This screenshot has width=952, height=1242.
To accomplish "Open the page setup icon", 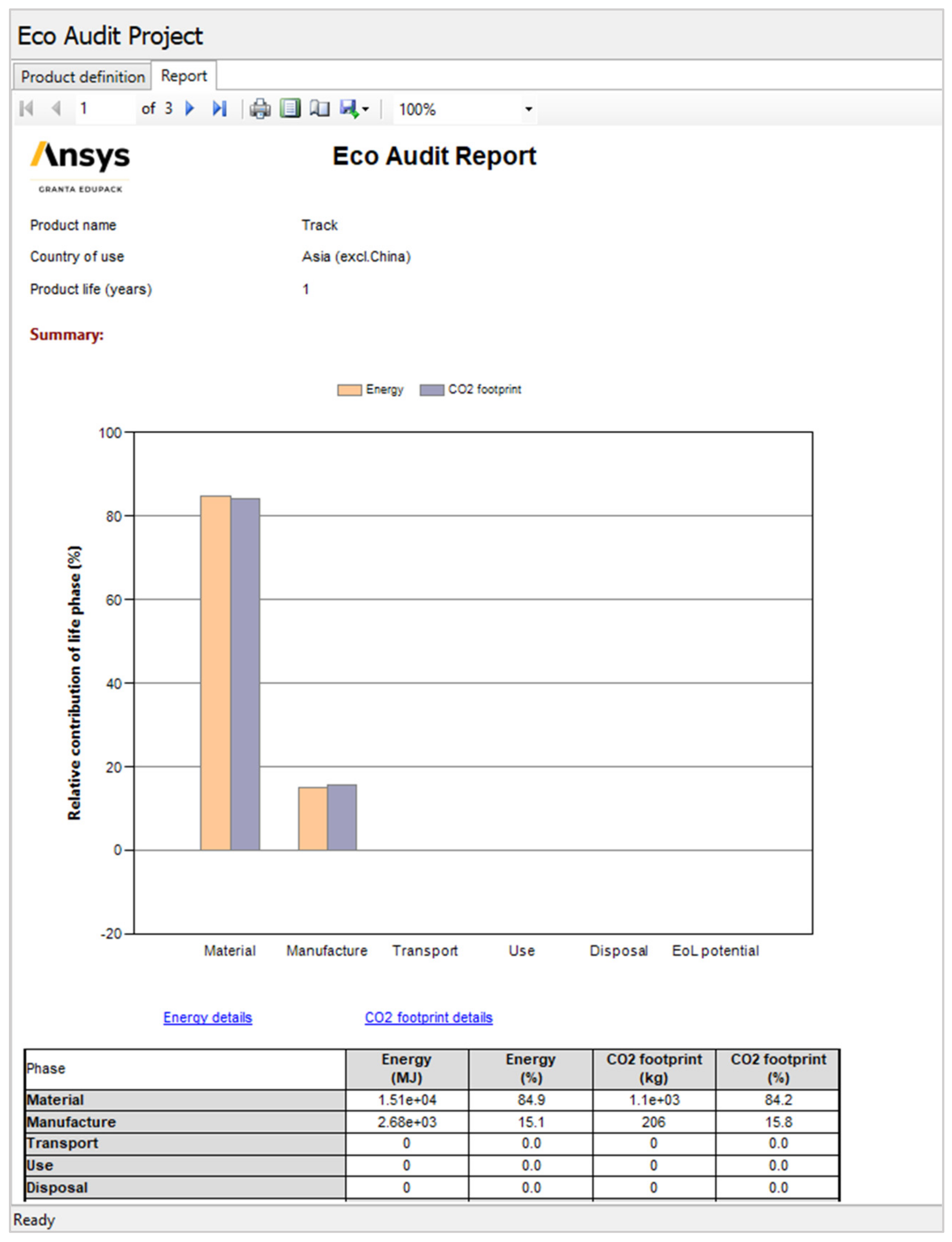I will pos(319,108).
